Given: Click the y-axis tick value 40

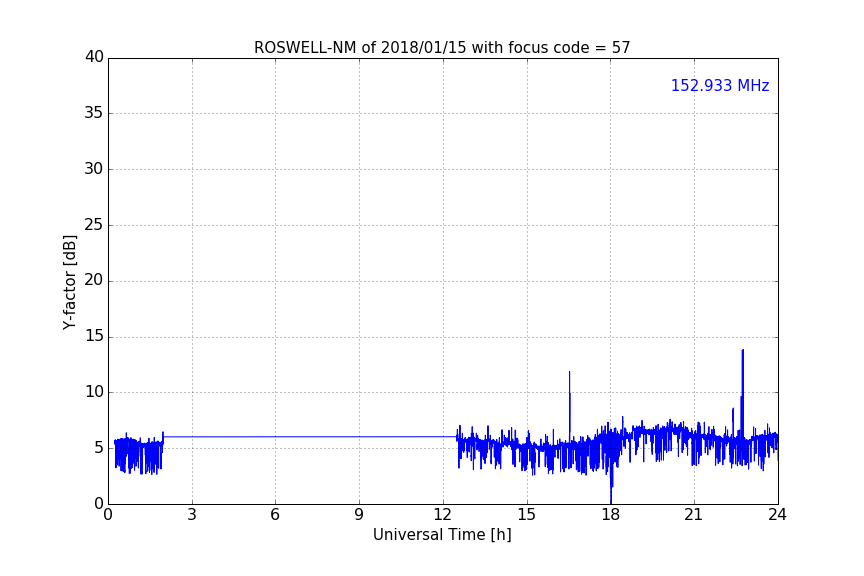Looking at the screenshot, I should [x=94, y=57].
